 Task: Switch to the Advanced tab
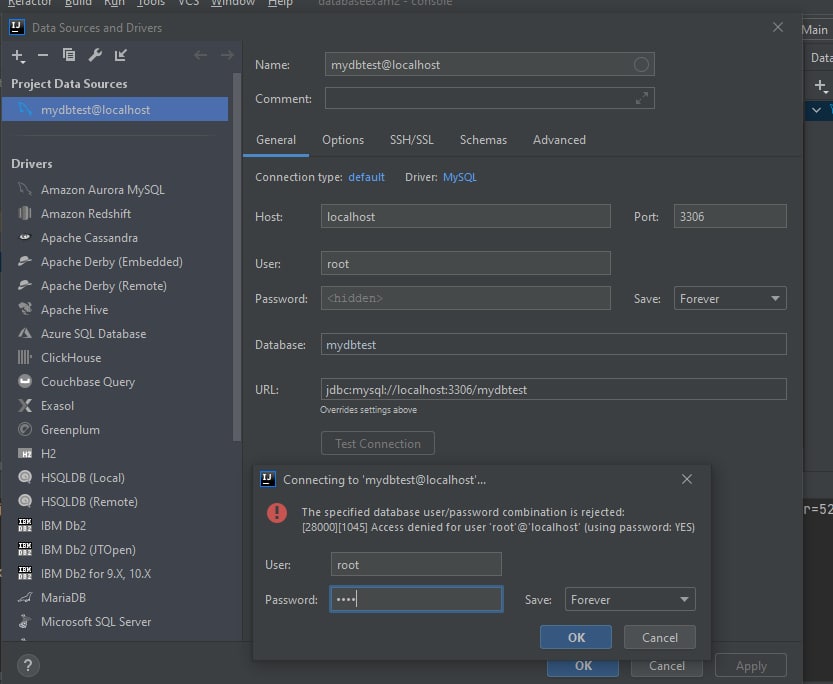coord(559,140)
